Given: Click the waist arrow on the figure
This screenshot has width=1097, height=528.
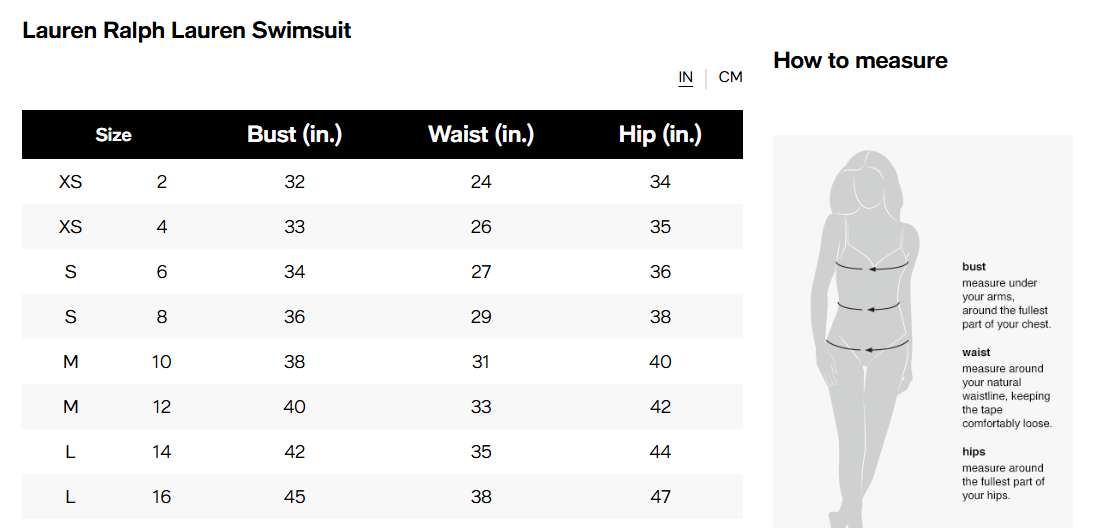Looking at the screenshot, I should [869, 306].
